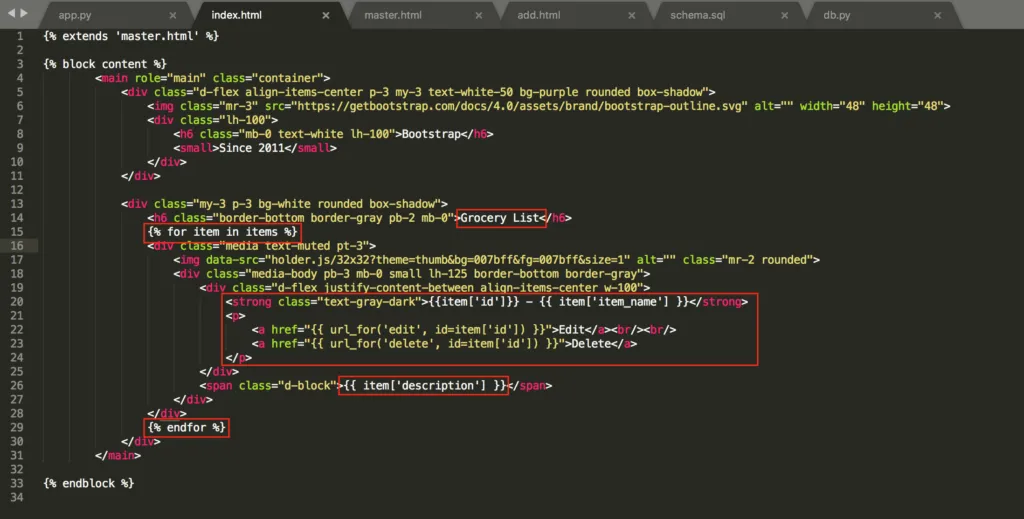Click the ">Edit<" link text
This screenshot has height=519, width=1024.
click(571, 330)
